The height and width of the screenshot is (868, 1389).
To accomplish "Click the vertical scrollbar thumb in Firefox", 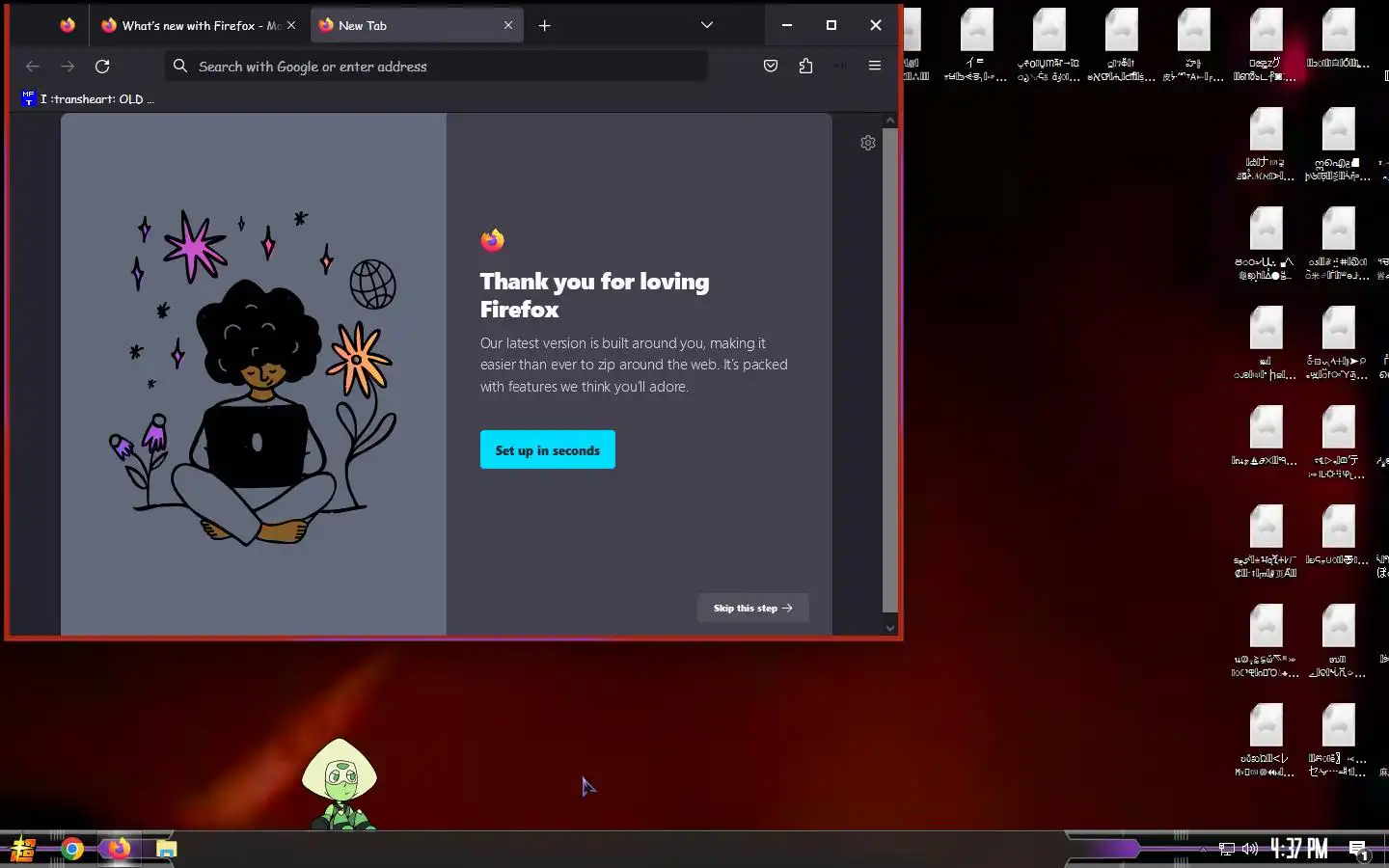I will tap(890, 369).
